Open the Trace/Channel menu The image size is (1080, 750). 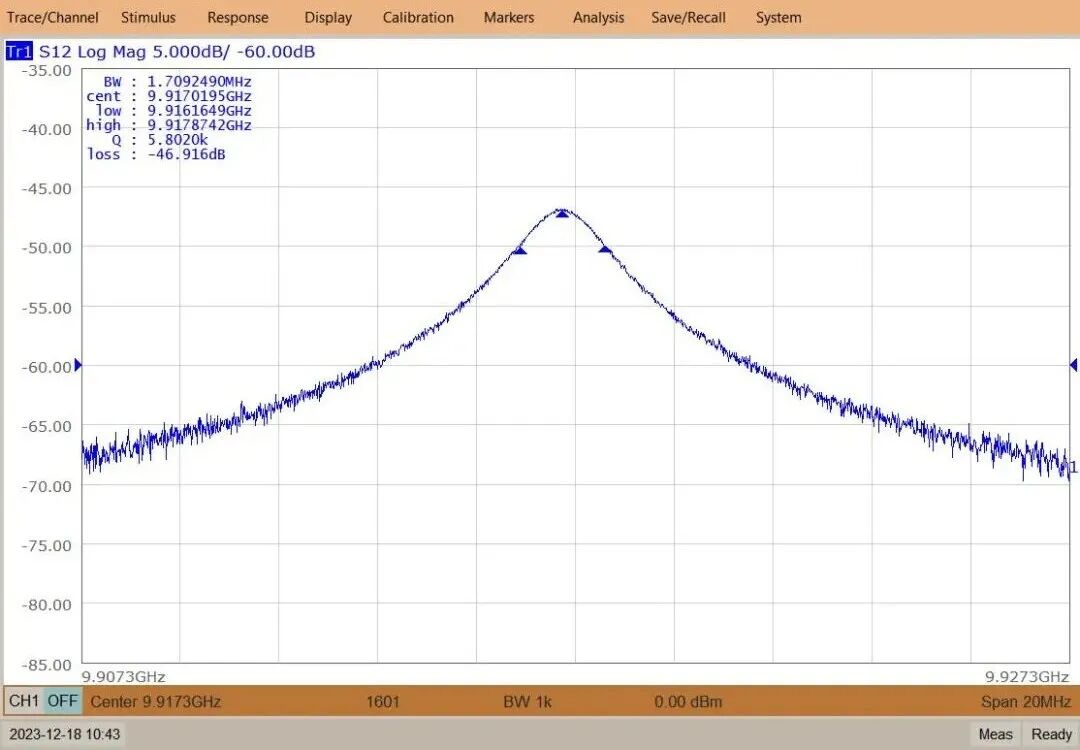click(x=52, y=17)
